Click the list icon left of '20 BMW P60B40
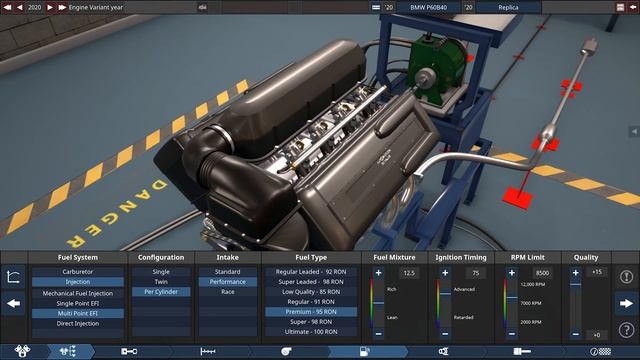Screen dimensions: 640x360 [x=376, y=7]
